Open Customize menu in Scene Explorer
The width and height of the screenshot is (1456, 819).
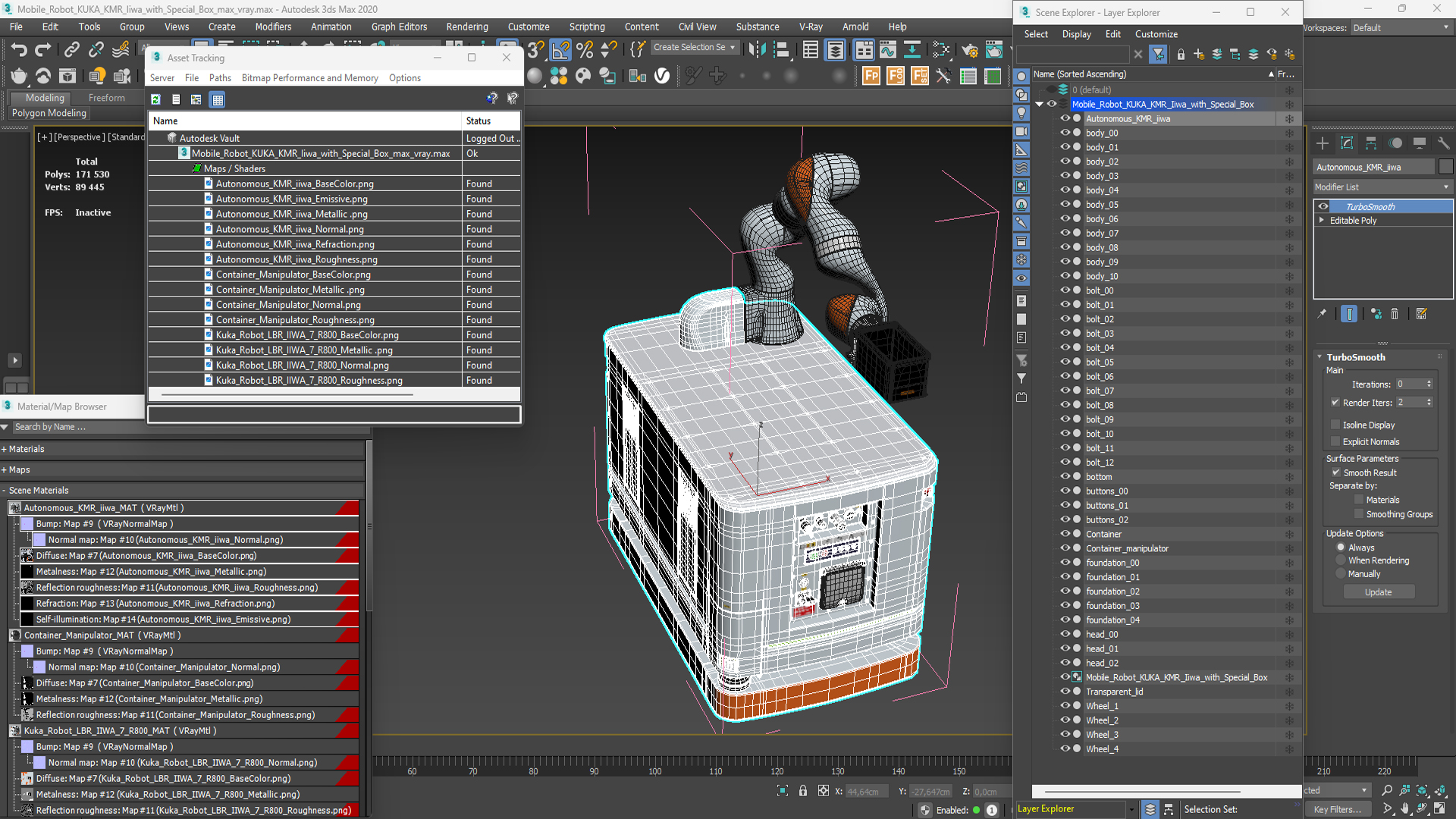click(1156, 34)
